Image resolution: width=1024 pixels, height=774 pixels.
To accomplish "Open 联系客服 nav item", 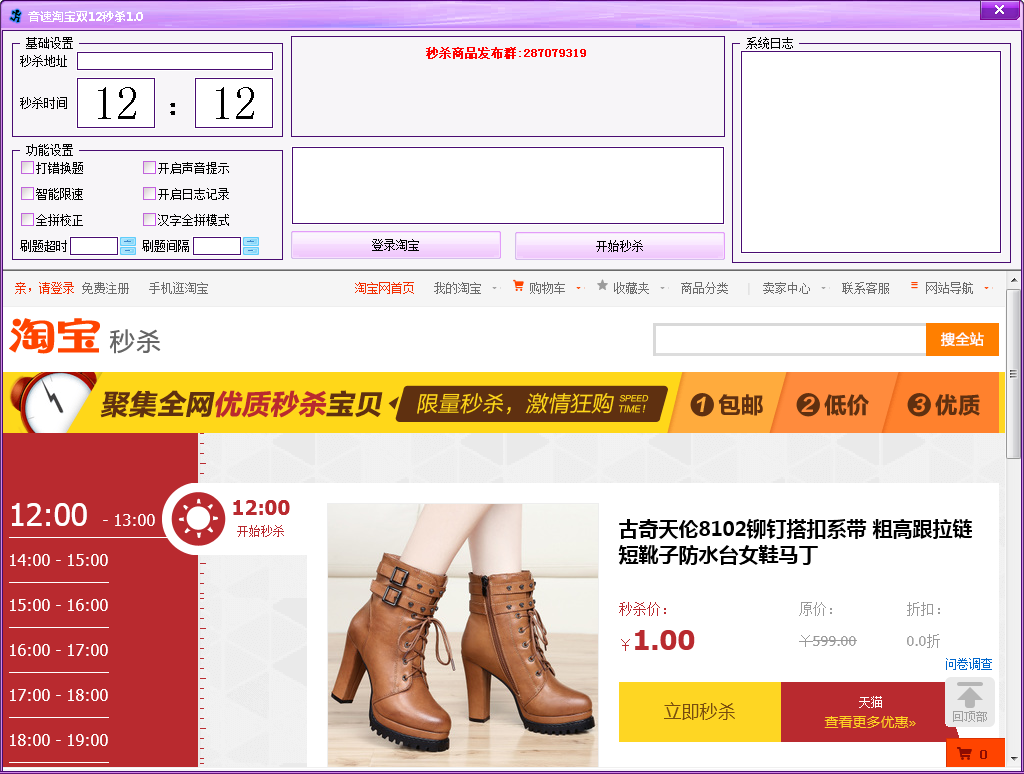I will click(865, 288).
